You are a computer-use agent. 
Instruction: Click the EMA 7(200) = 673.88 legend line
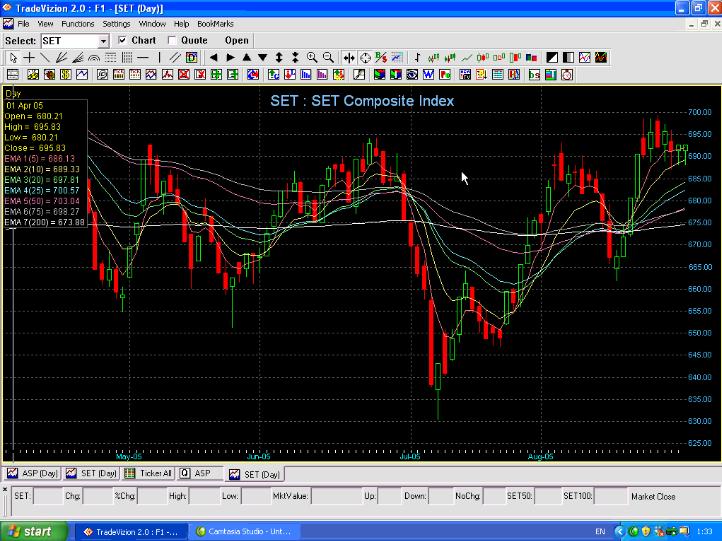coord(44,222)
